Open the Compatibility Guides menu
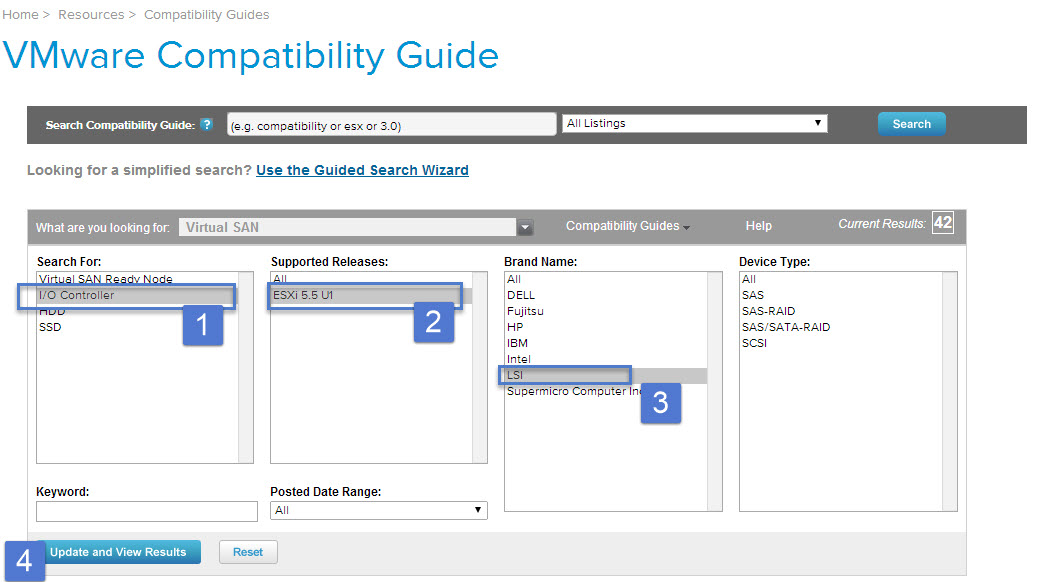Image resolution: width=1038 pixels, height=582 pixels. coord(627,226)
